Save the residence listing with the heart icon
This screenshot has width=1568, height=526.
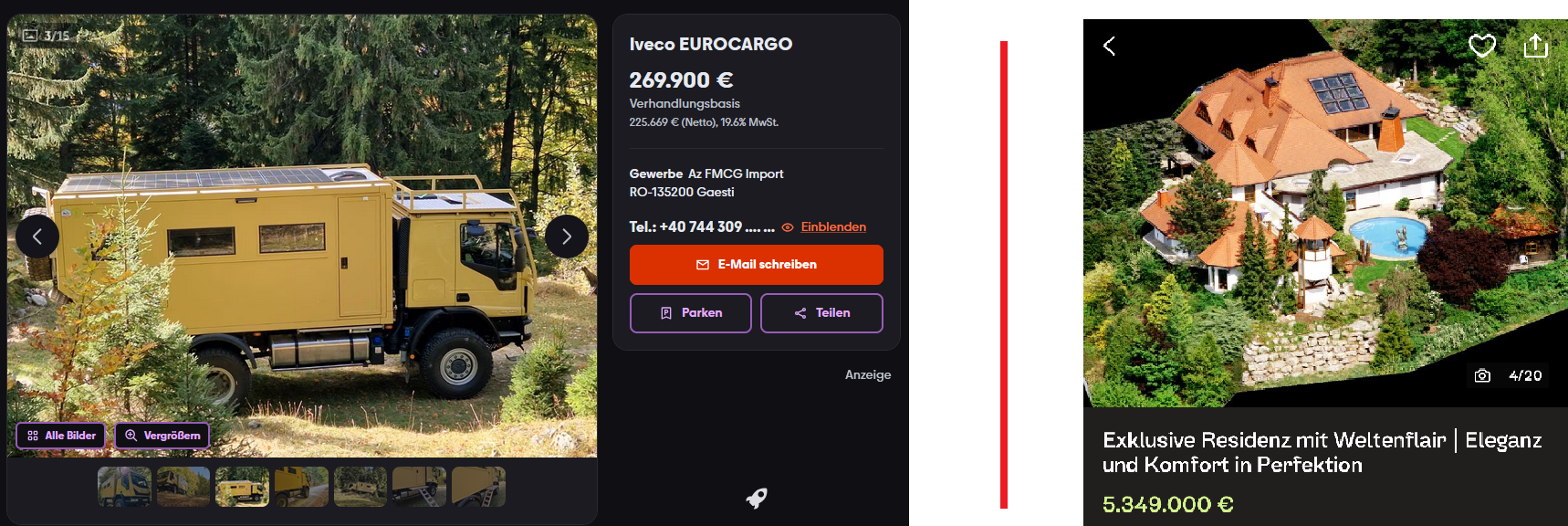tap(1481, 46)
